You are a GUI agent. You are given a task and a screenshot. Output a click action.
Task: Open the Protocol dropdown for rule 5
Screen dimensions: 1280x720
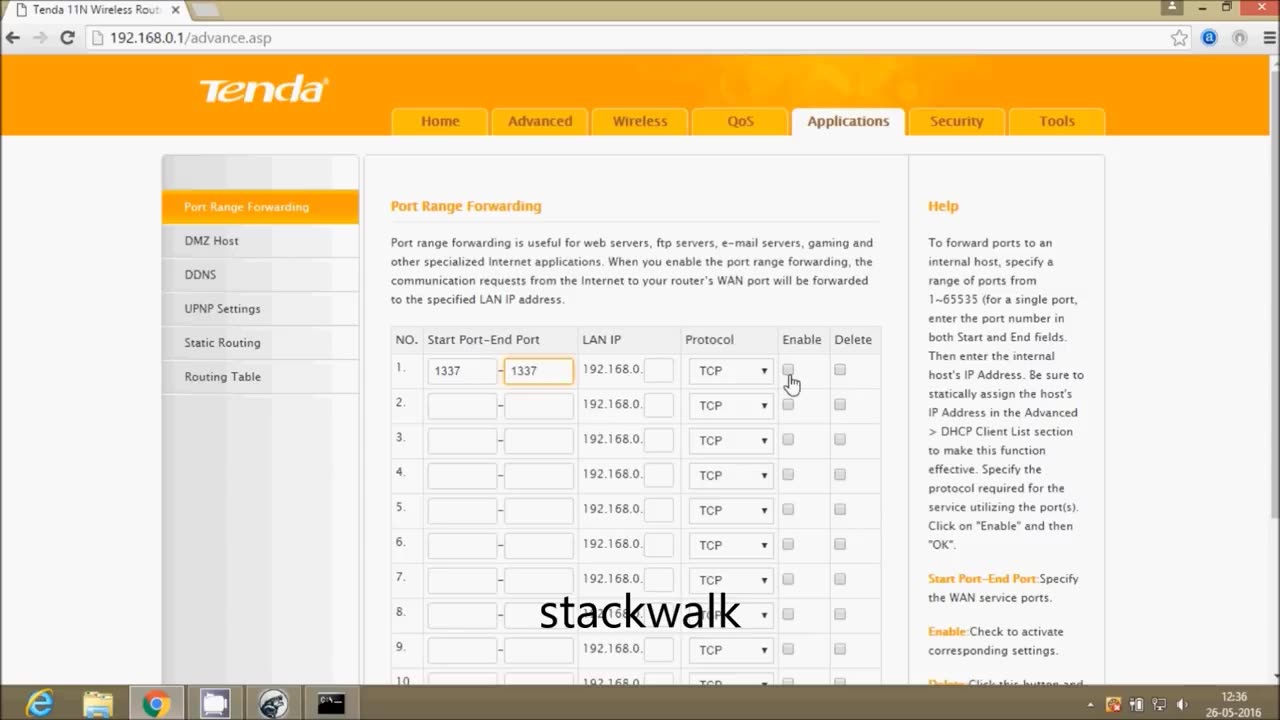(731, 511)
